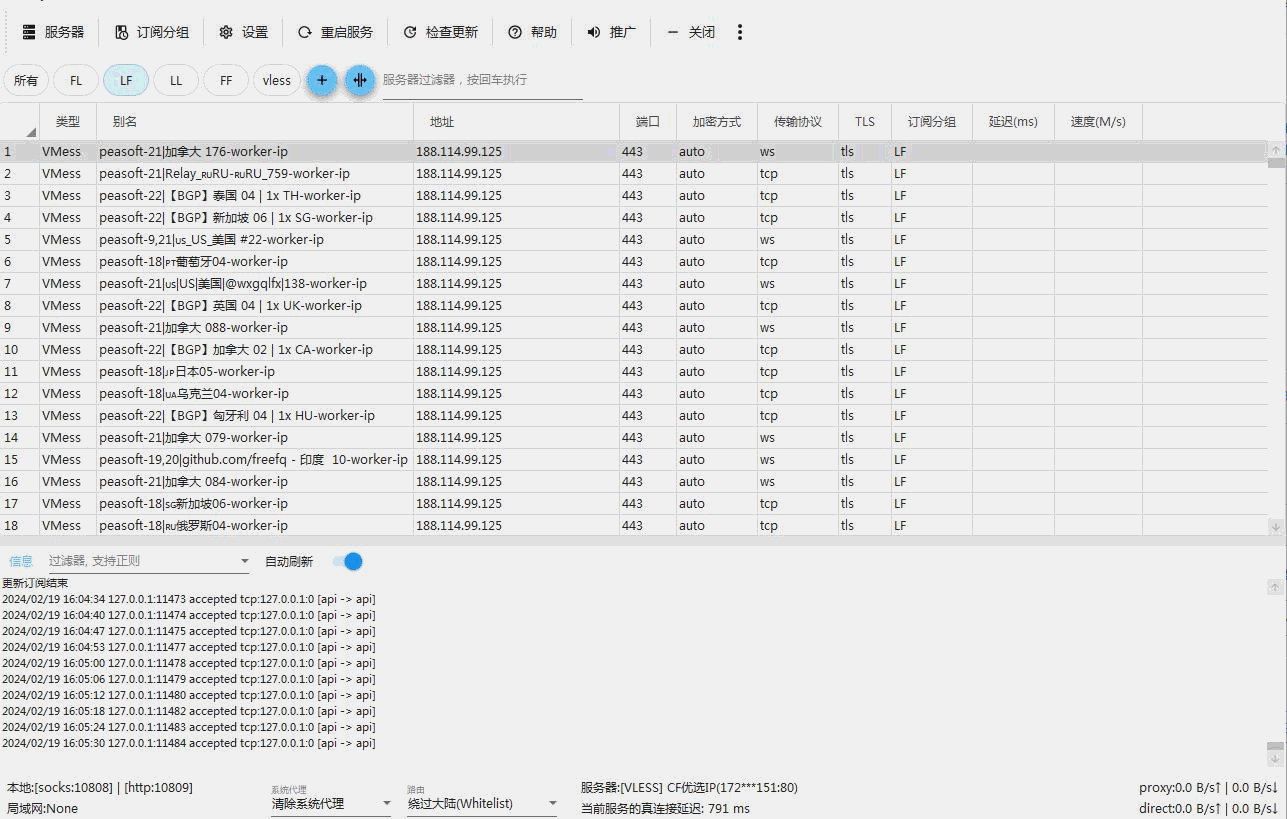Image resolution: width=1287 pixels, height=819 pixels.
Task: Click 检查更新 check for updates
Action: click(440, 32)
